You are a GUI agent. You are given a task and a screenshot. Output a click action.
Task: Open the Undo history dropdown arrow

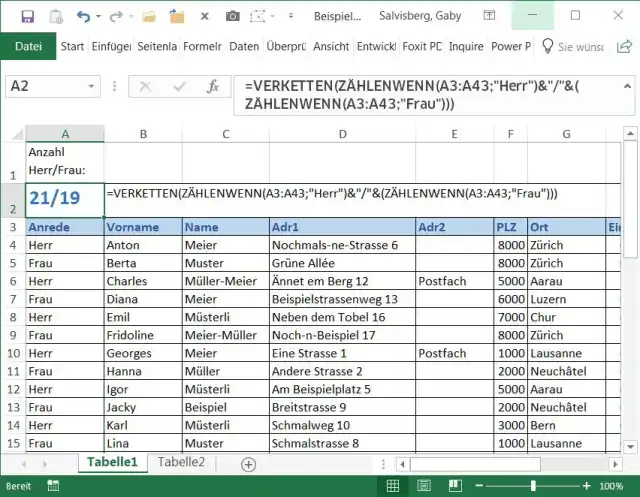coord(99,17)
